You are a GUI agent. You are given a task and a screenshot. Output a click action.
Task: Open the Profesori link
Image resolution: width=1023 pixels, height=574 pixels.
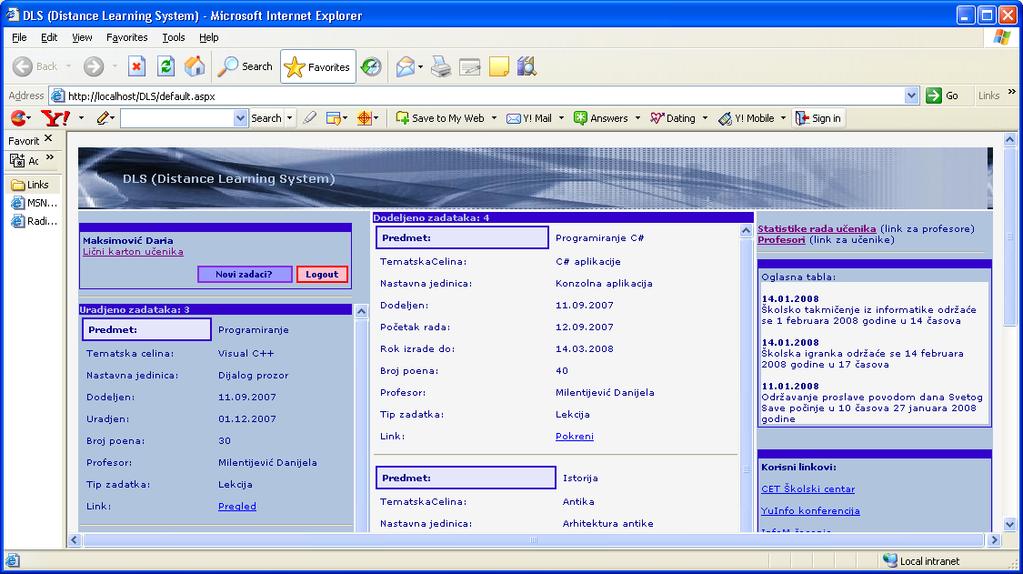782,240
